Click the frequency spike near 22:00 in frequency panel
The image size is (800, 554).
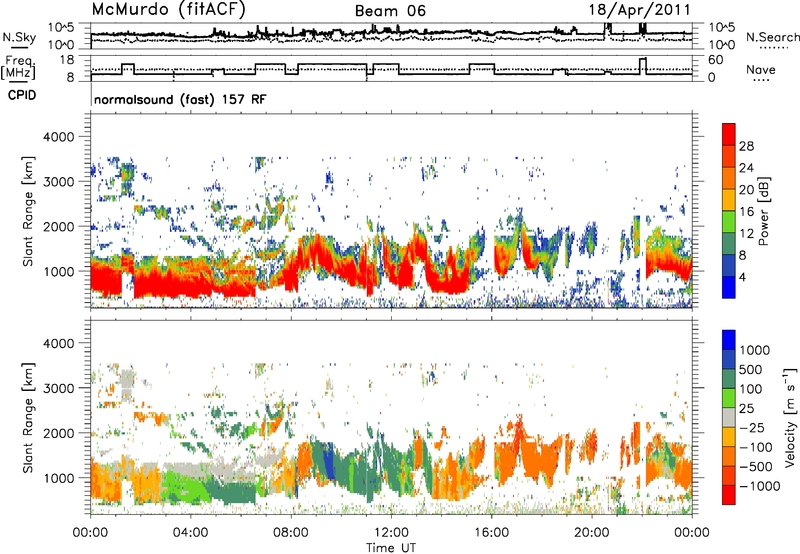tap(643, 66)
